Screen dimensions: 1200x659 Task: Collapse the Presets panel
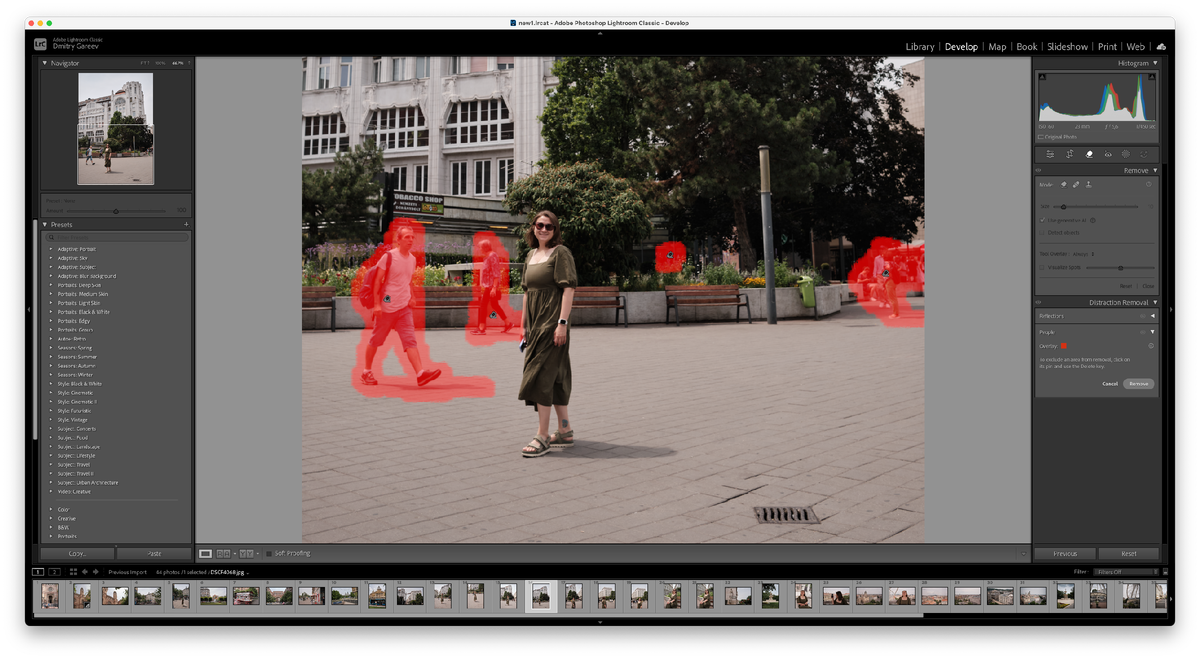pyautogui.click(x=45, y=224)
